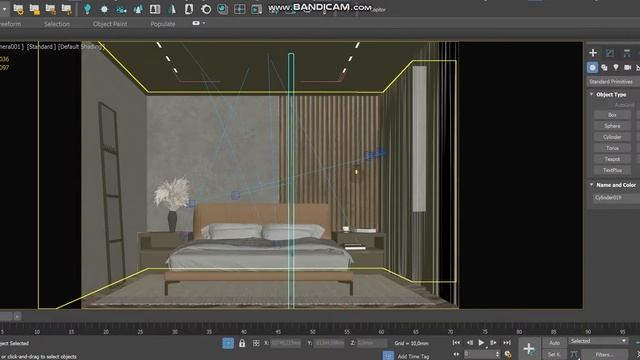Expand the track bar arrow below viewport
The image size is (640, 360).
[x=17, y=316]
